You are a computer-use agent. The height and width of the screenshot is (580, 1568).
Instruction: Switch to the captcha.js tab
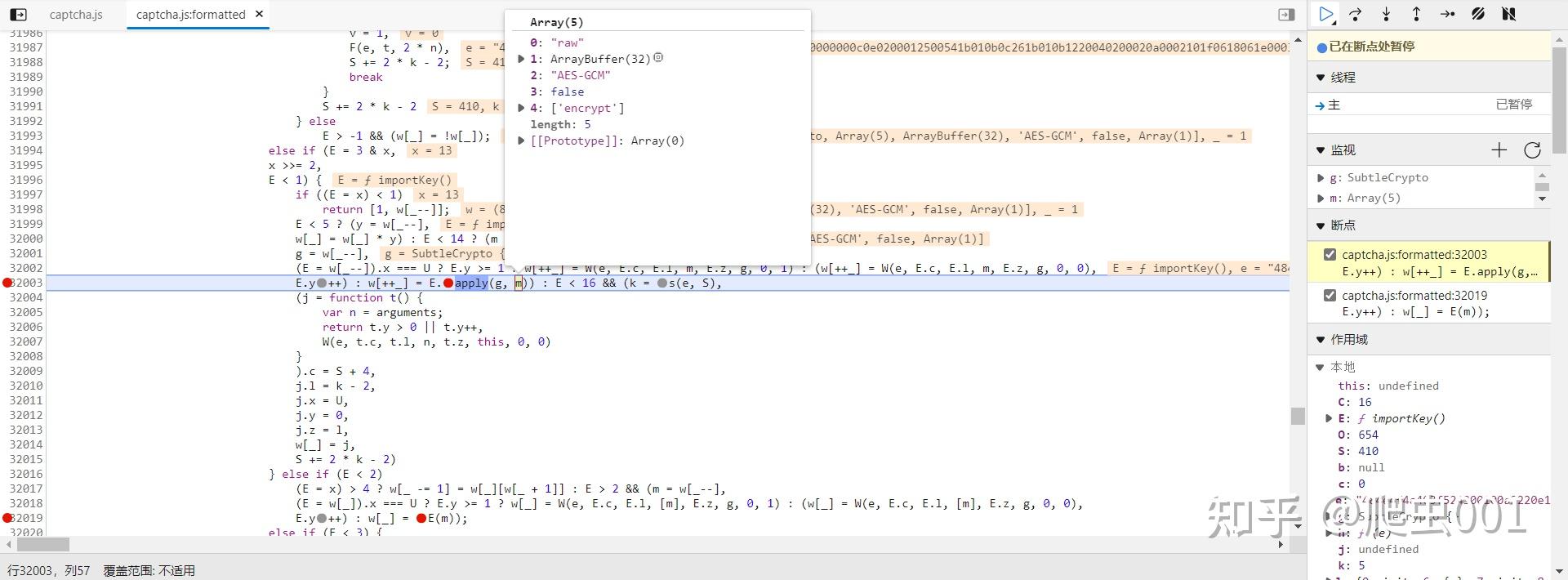point(76,15)
